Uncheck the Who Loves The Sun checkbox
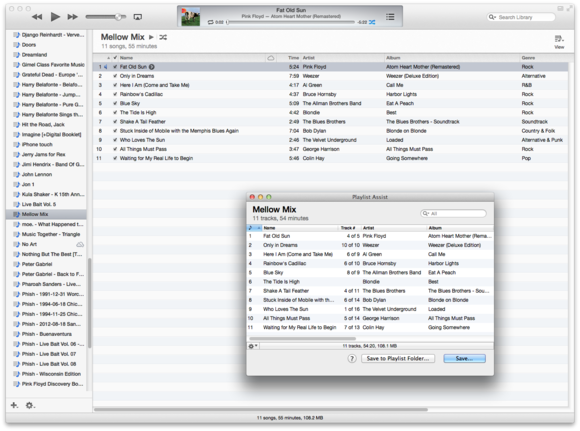The image size is (580, 431). click(115, 140)
